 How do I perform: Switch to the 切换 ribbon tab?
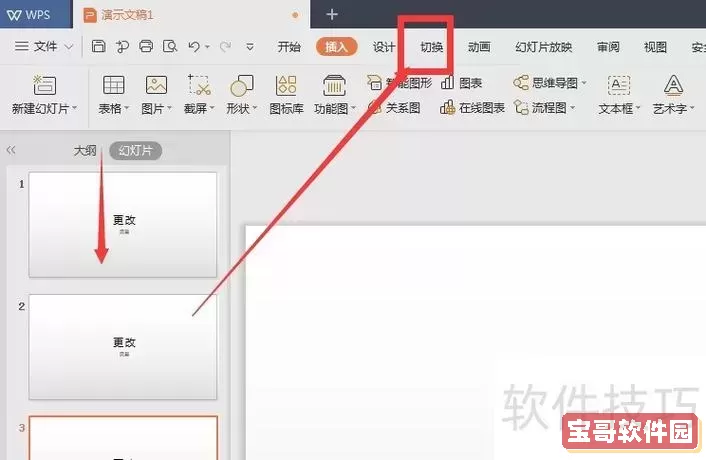click(431, 47)
